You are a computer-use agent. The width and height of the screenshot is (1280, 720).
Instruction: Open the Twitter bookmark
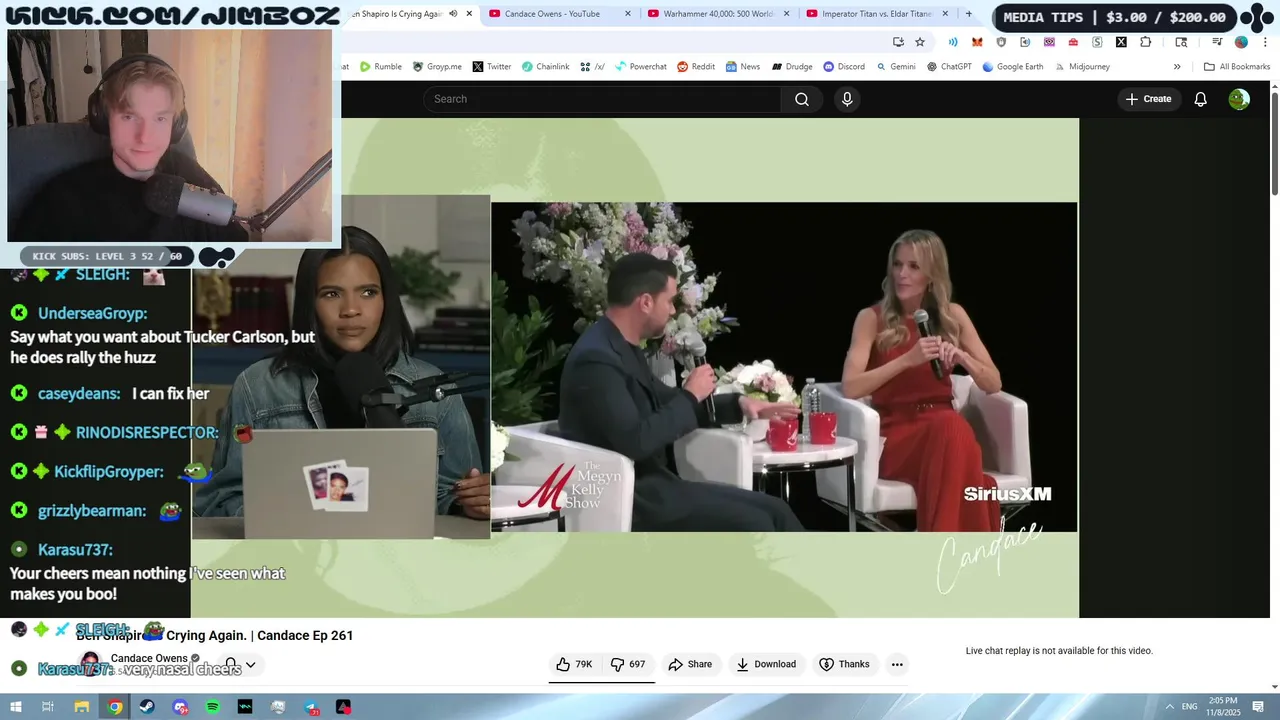pyautogui.click(x=491, y=67)
